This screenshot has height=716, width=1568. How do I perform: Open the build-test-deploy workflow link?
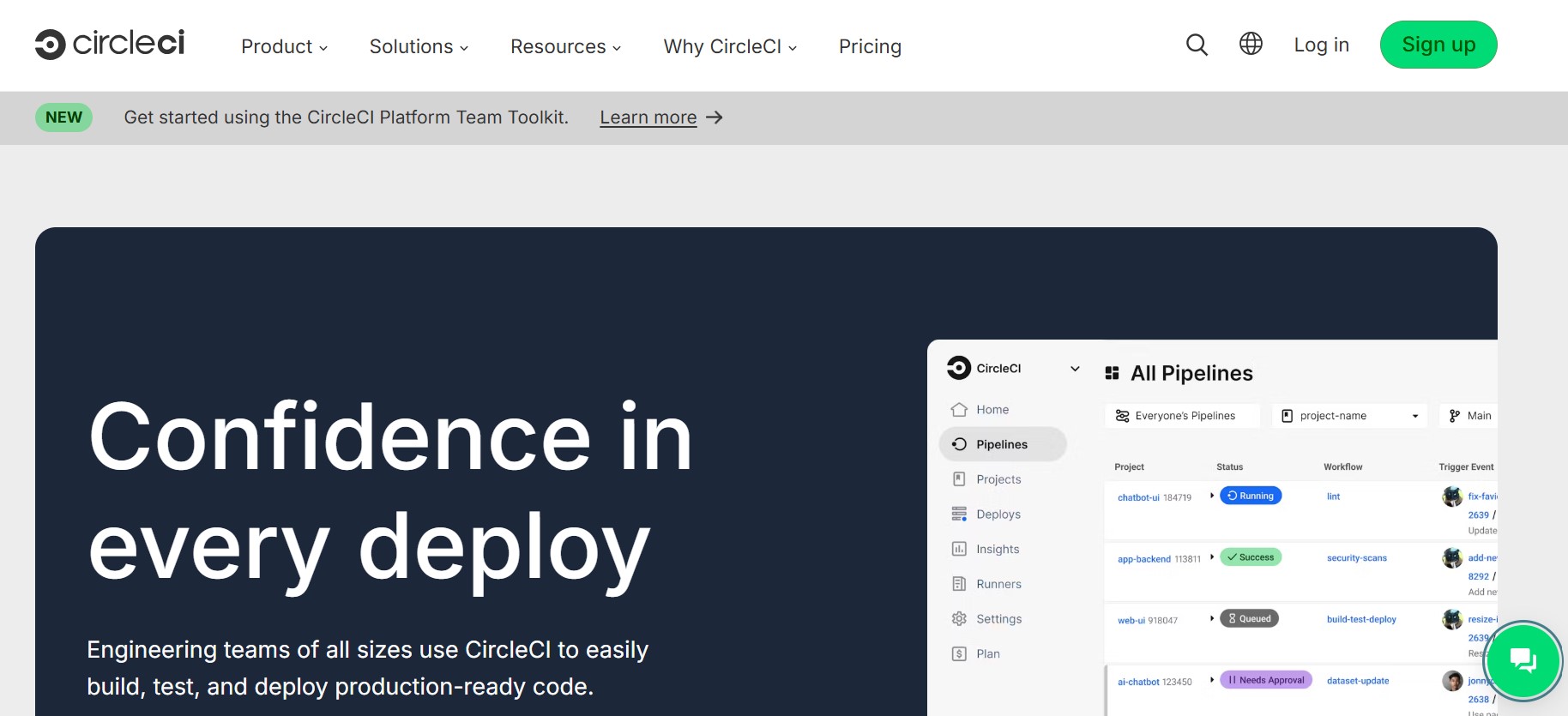point(1361,619)
